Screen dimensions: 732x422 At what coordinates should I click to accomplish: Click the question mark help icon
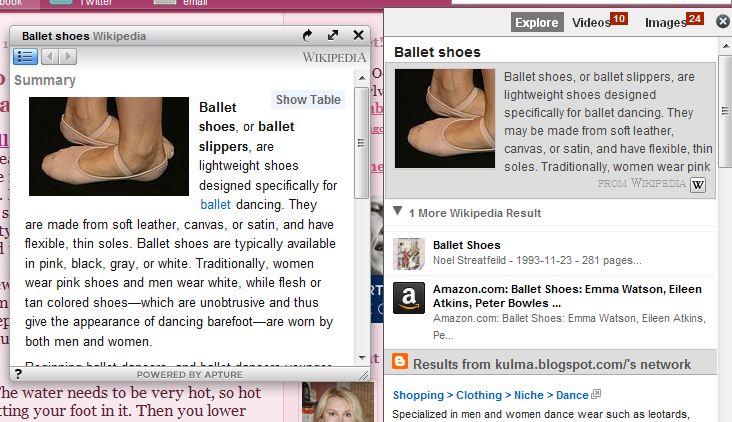coord(18,373)
